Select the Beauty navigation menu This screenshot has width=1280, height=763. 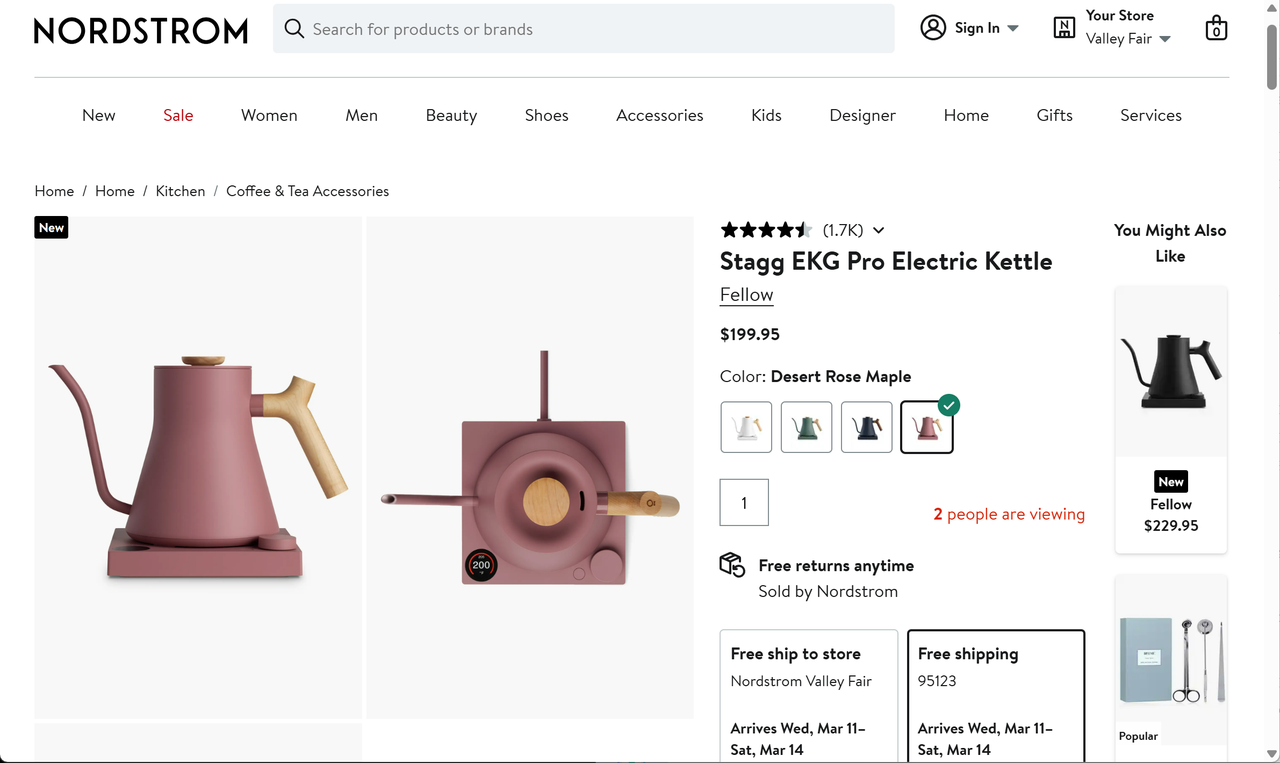point(451,115)
